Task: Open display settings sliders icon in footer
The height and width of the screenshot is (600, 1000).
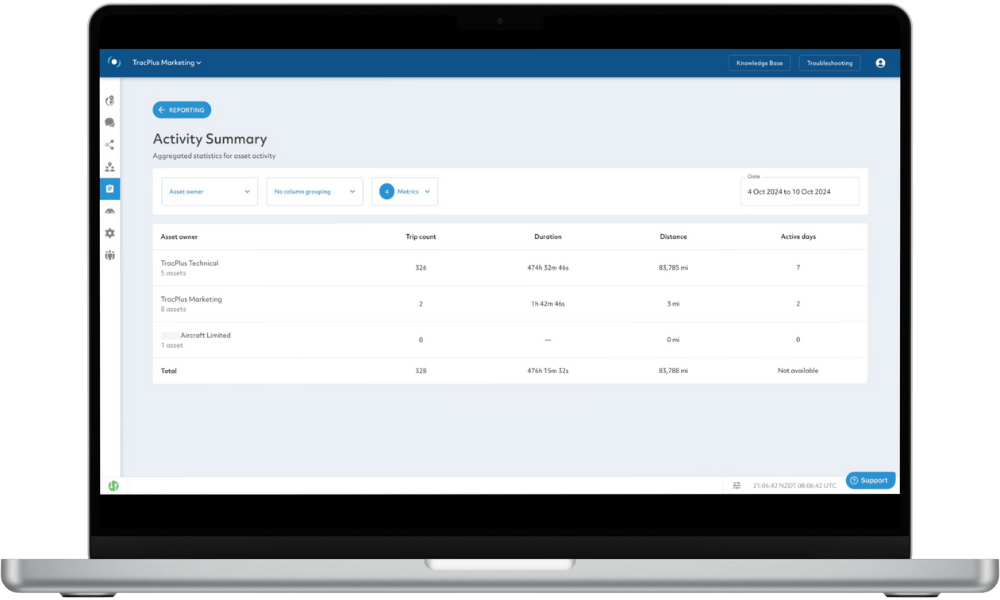Action: [x=737, y=485]
